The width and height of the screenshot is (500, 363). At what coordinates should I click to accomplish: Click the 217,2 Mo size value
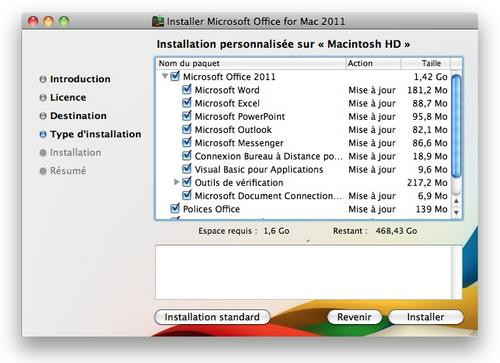click(x=427, y=183)
